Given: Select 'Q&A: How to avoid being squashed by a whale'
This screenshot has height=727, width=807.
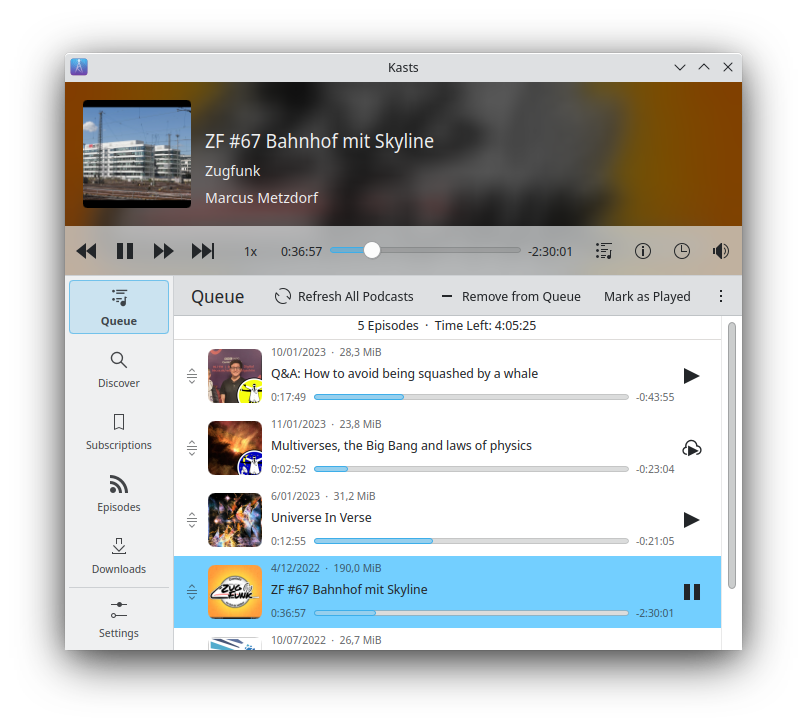Looking at the screenshot, I should (405, 374).
